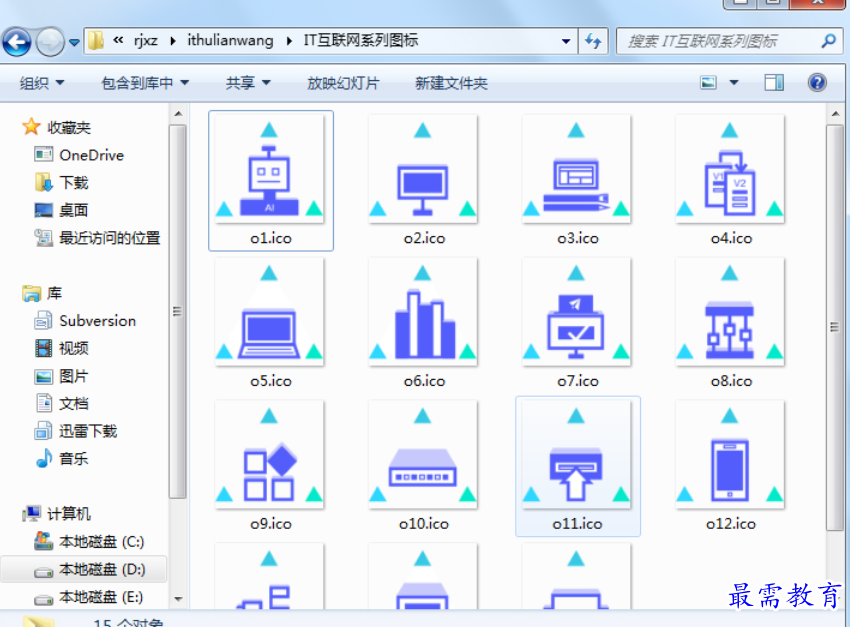Click 放映幻灯片 button
Viewport: 850px width, 627px height.
click(343, 83)
